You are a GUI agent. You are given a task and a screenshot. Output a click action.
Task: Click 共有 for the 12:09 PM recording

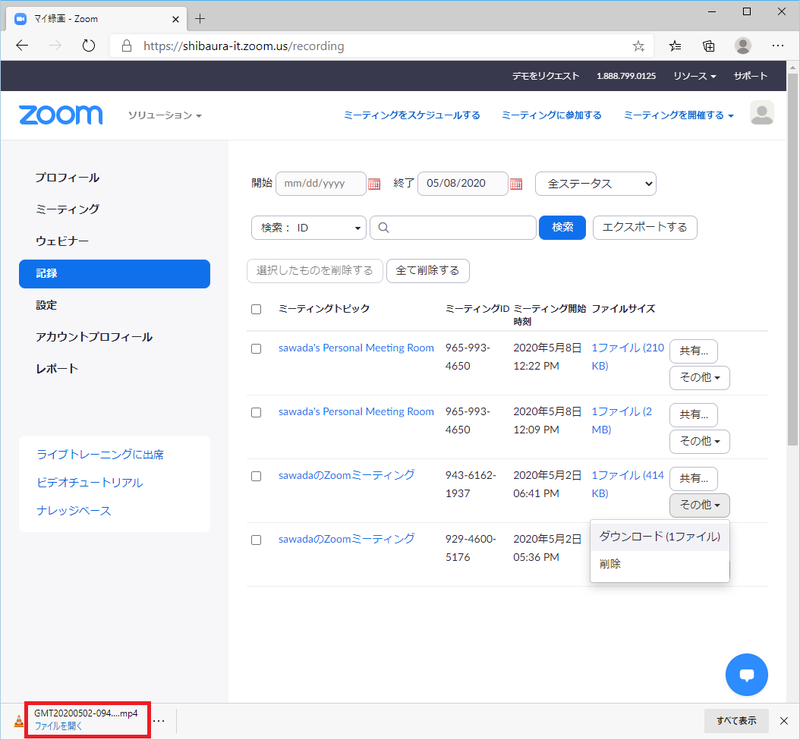coord(693,415)
